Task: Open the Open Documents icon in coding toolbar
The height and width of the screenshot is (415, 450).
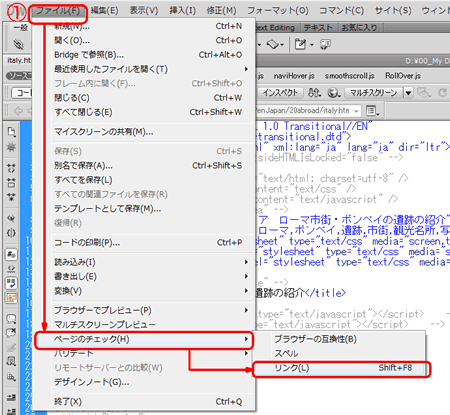Action: [x=11, y=132]
